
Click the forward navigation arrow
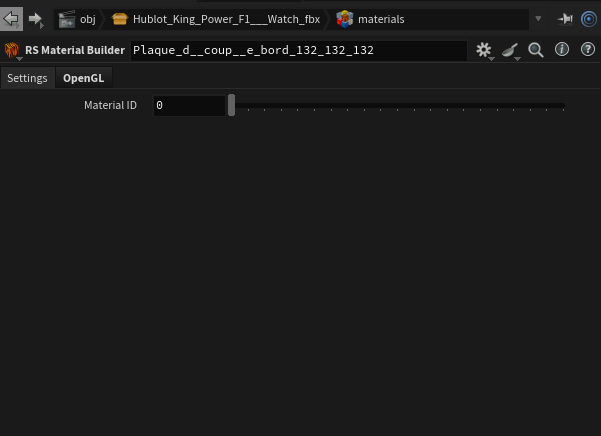point(36,19)
